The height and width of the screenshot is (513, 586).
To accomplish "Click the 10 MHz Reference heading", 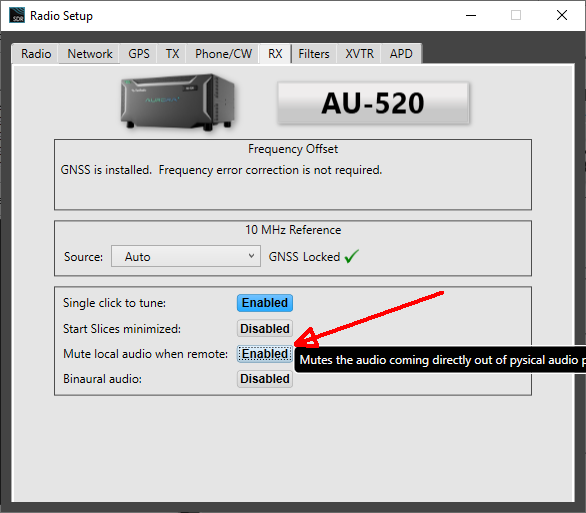I will (x=293, y=230).
